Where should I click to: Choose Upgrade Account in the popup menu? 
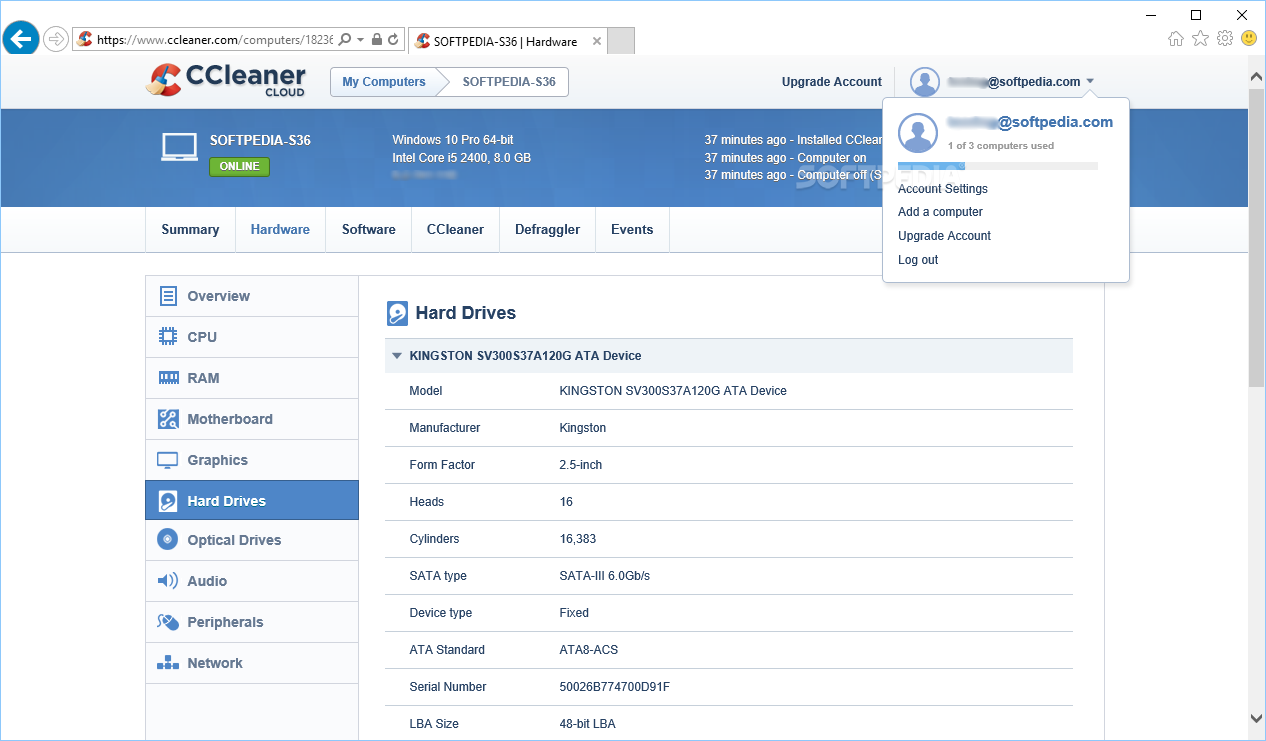coord(945,236)
